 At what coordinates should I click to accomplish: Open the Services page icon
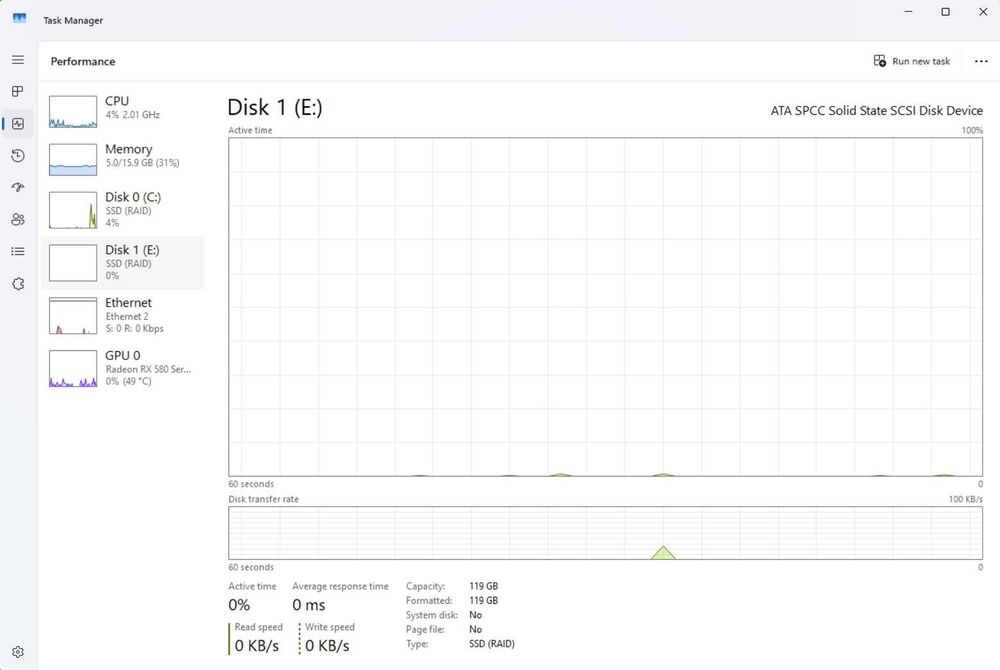pos(18,284)
